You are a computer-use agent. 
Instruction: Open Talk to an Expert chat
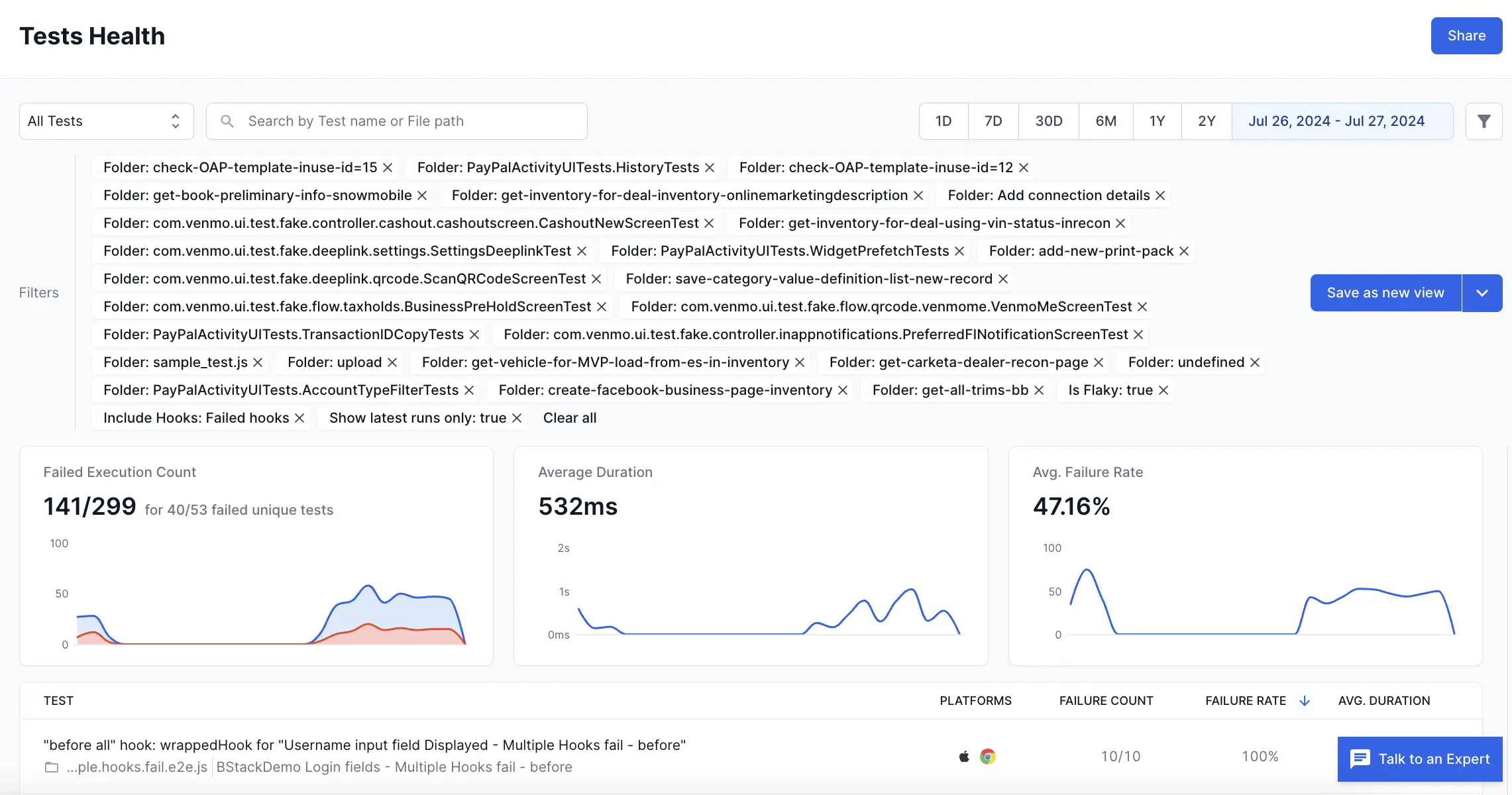click(x=1420, y=759)
